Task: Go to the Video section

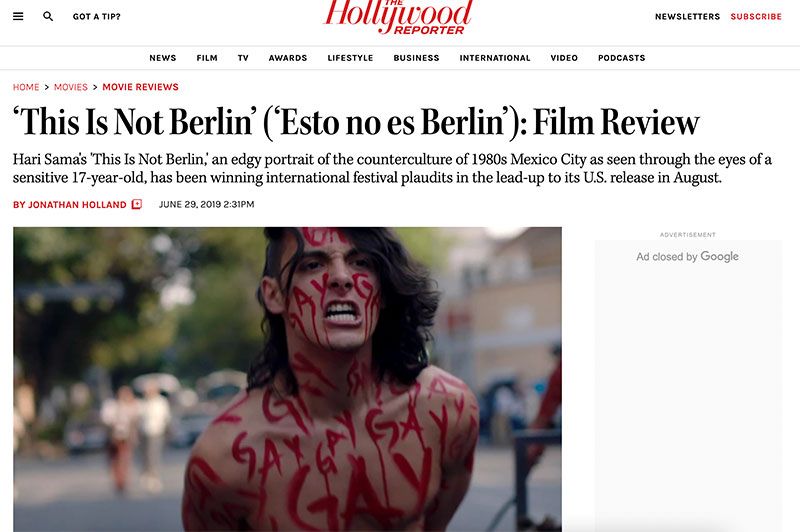Action: pyautogui.click(x=564, y=58)
